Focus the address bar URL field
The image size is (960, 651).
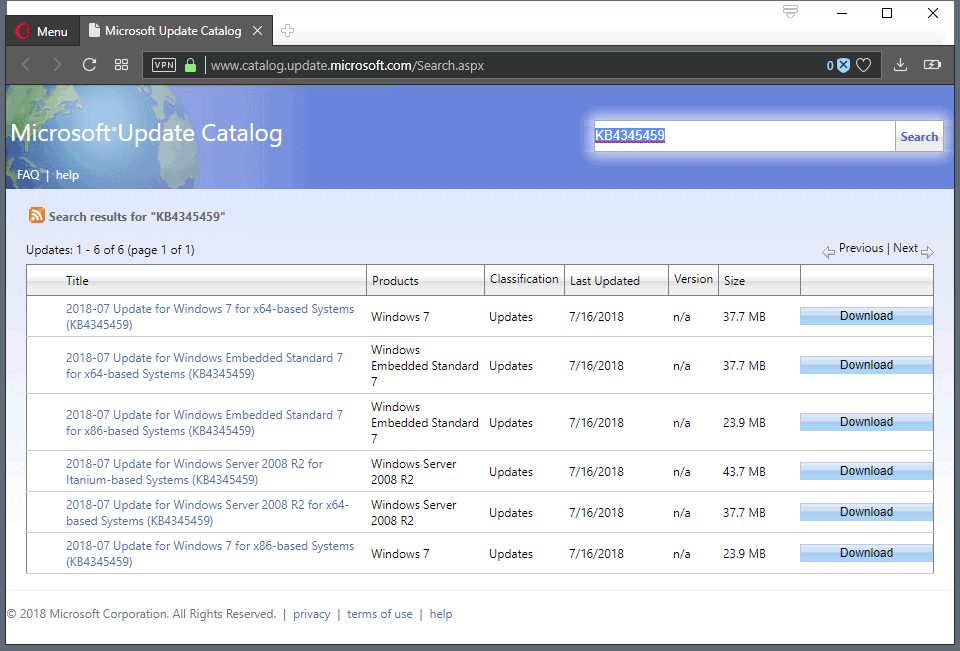point(514,66)
